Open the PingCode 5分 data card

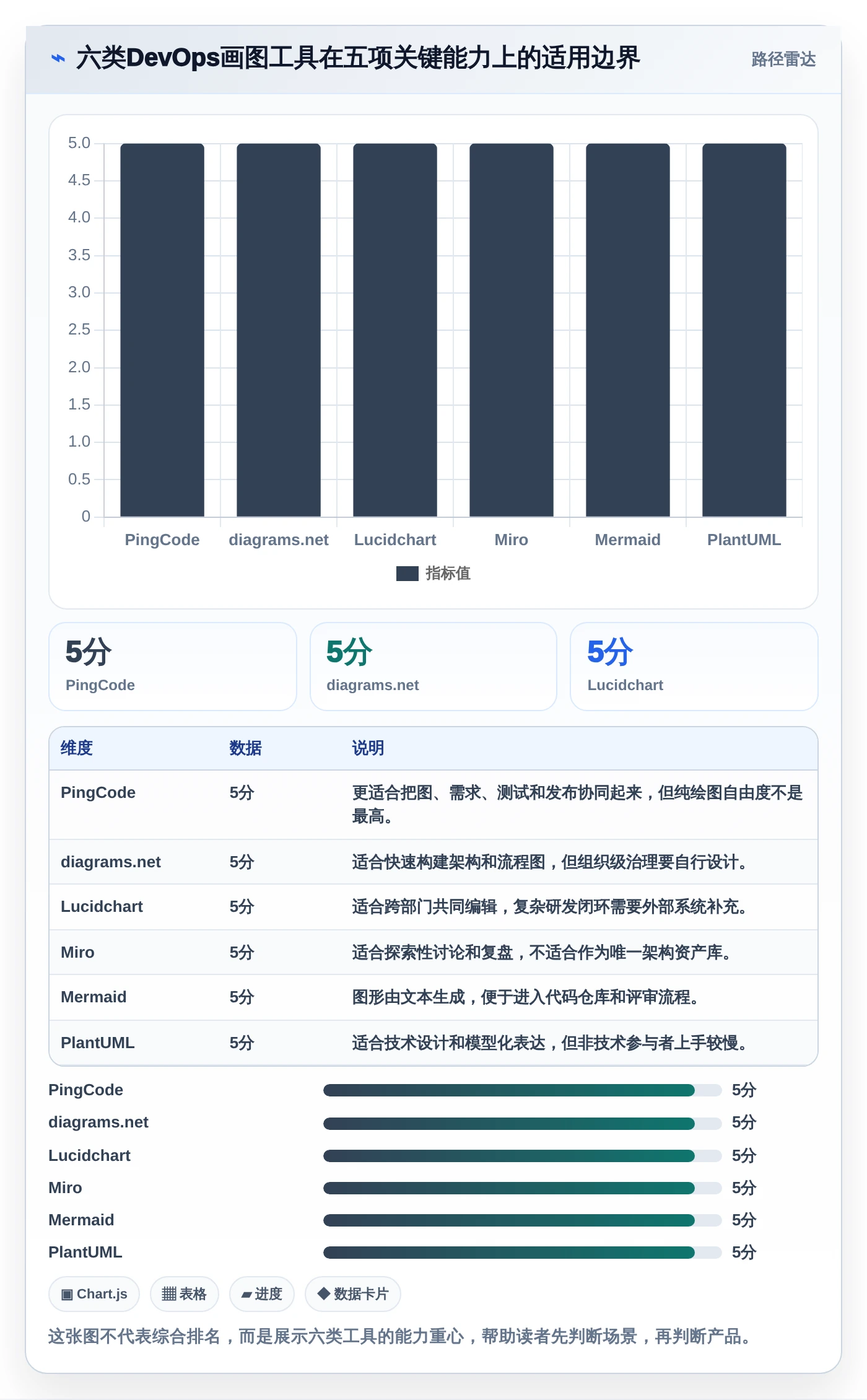tap(173, 667)
